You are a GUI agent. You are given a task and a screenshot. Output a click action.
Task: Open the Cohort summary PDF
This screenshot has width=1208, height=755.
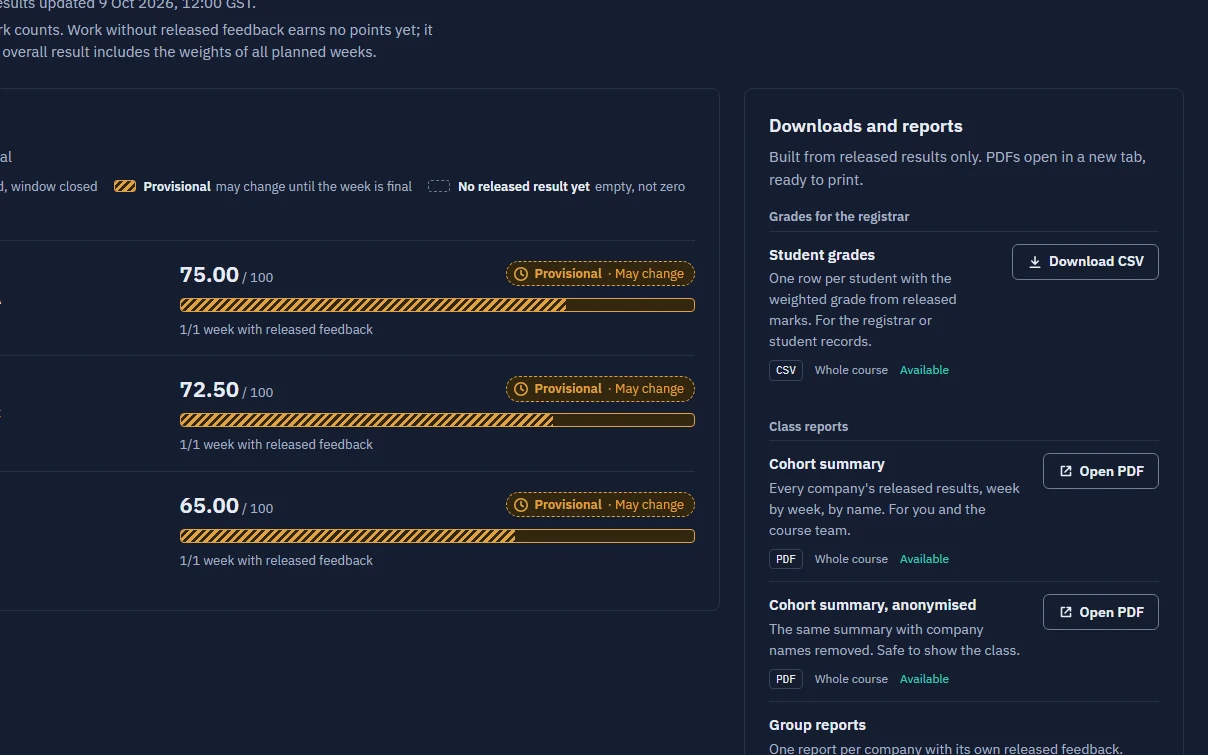click(x=1100, y=471)
